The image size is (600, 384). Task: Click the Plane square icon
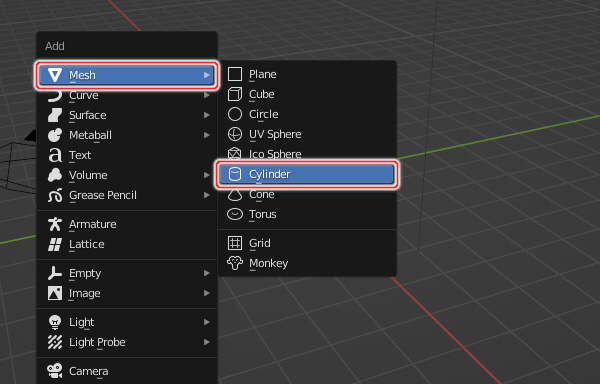[x=235, y=74]
